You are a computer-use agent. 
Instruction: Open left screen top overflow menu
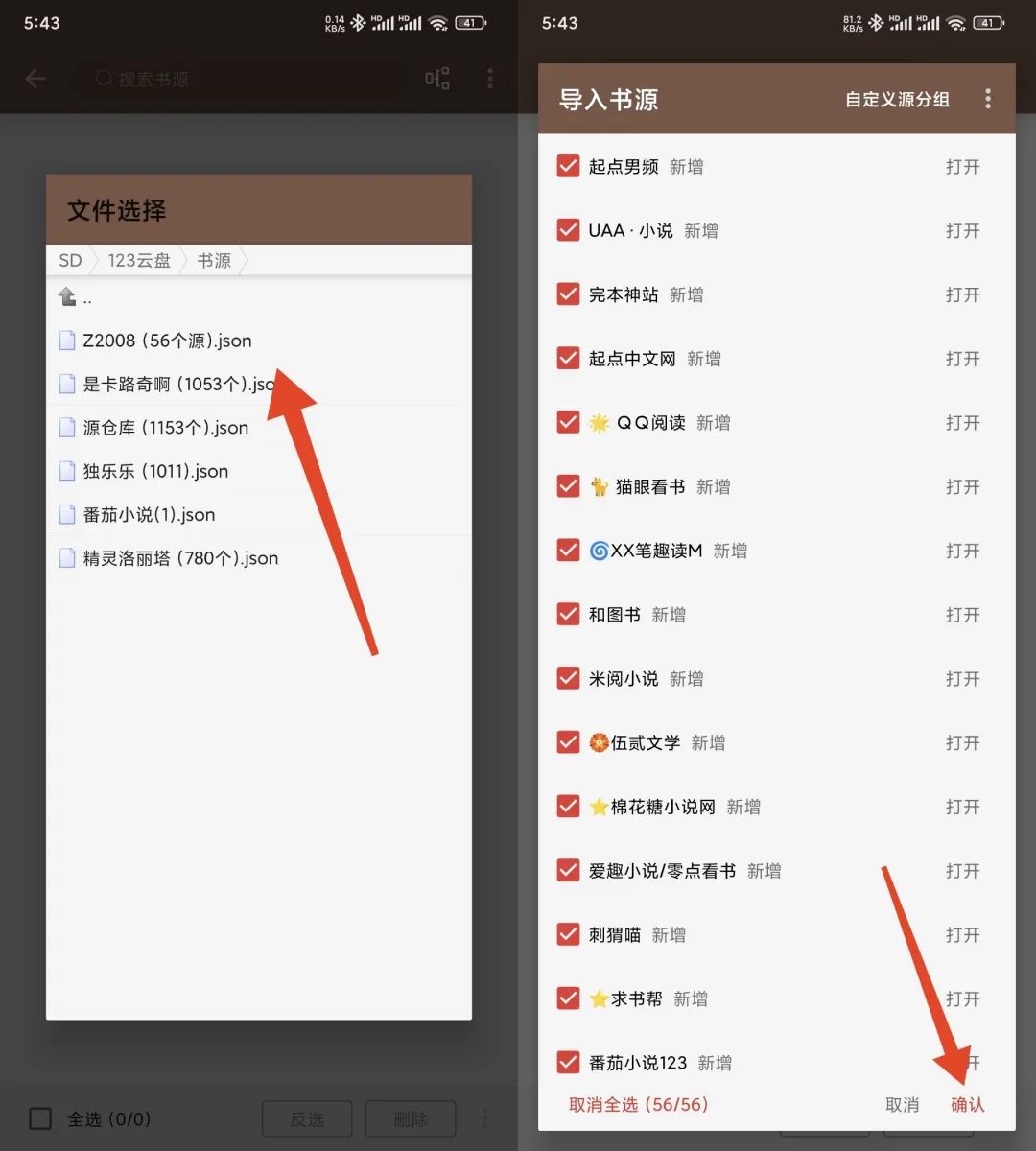tap(490, 79)
